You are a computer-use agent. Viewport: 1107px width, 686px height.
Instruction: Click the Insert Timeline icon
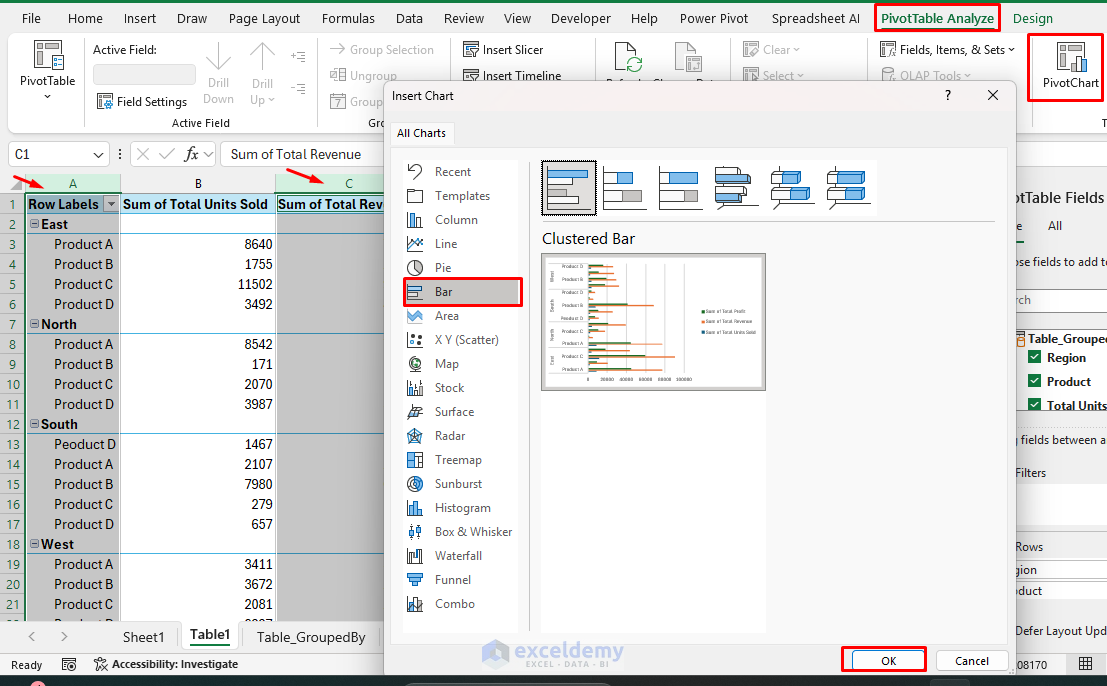tap(471, 75)
